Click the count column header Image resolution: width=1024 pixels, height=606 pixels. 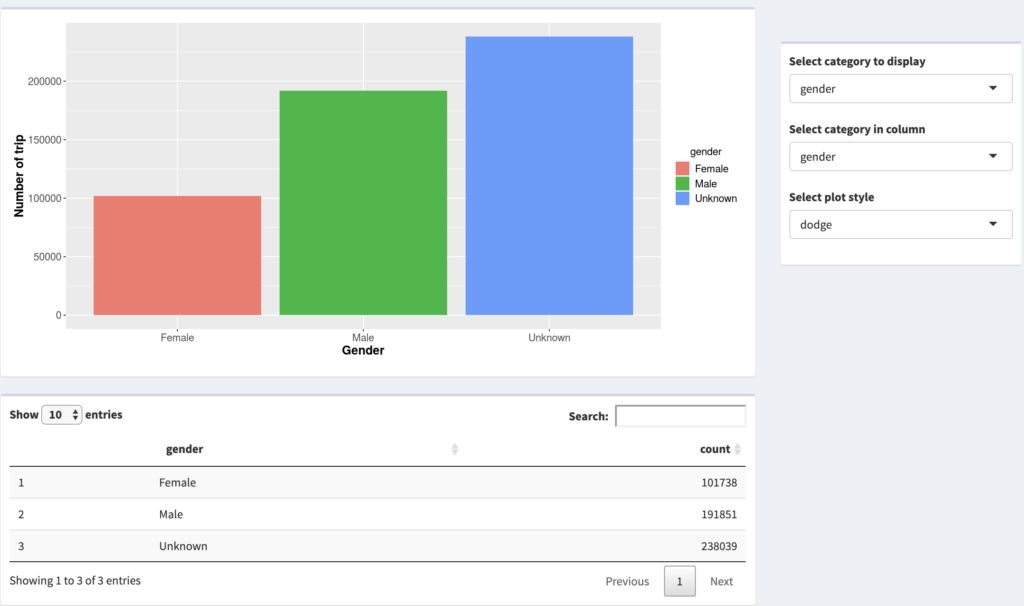point(714,449)
